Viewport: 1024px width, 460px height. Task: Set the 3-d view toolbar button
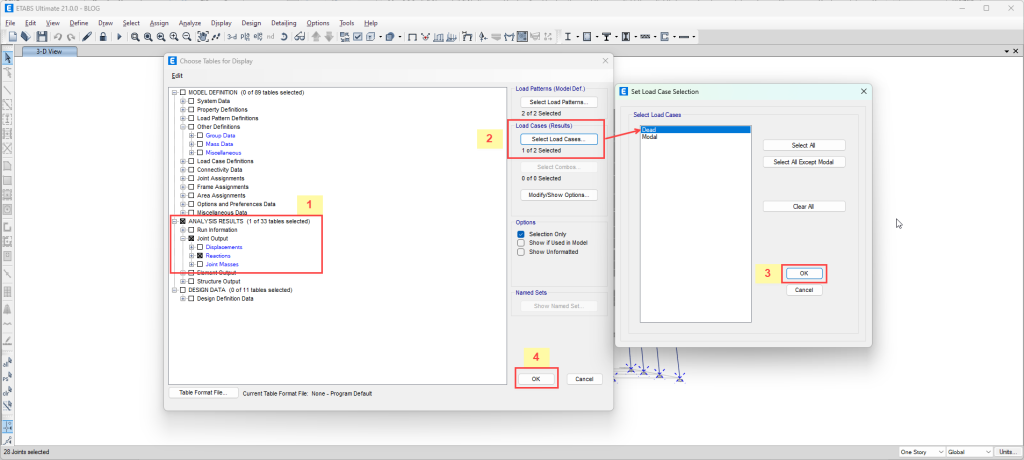(x=232, y=37)
